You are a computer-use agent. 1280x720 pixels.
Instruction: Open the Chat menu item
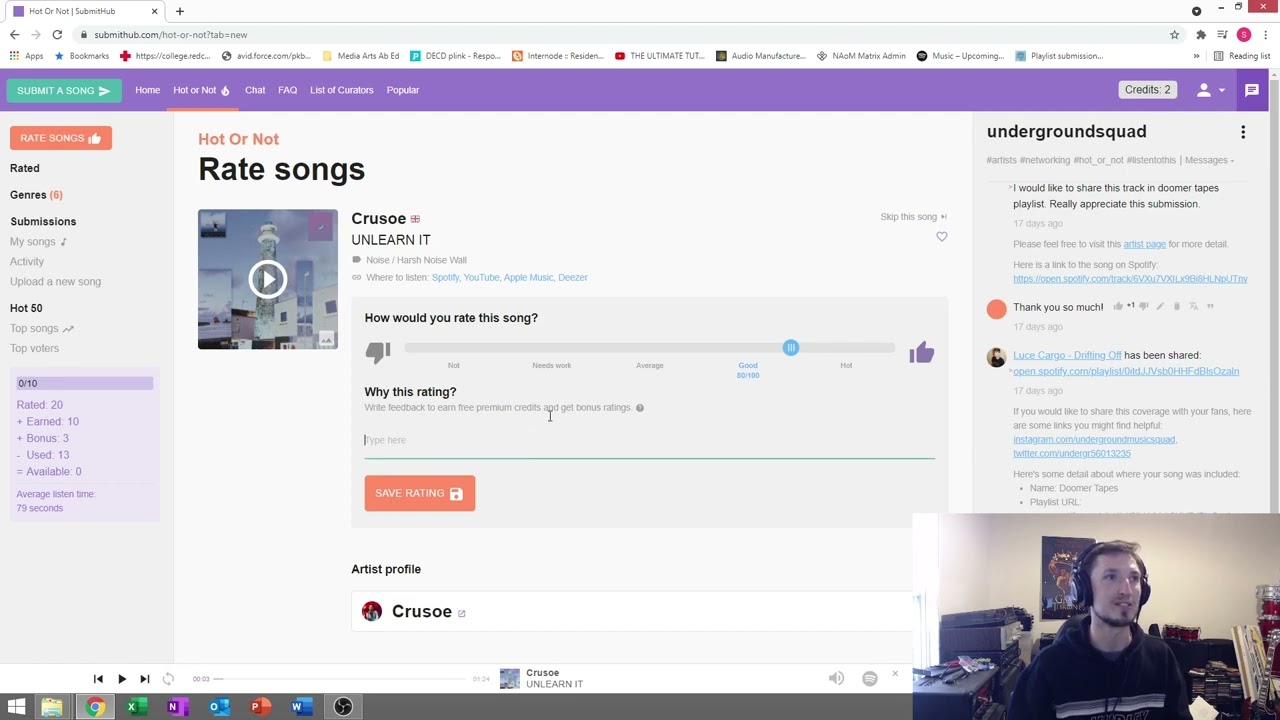(255, 90)
